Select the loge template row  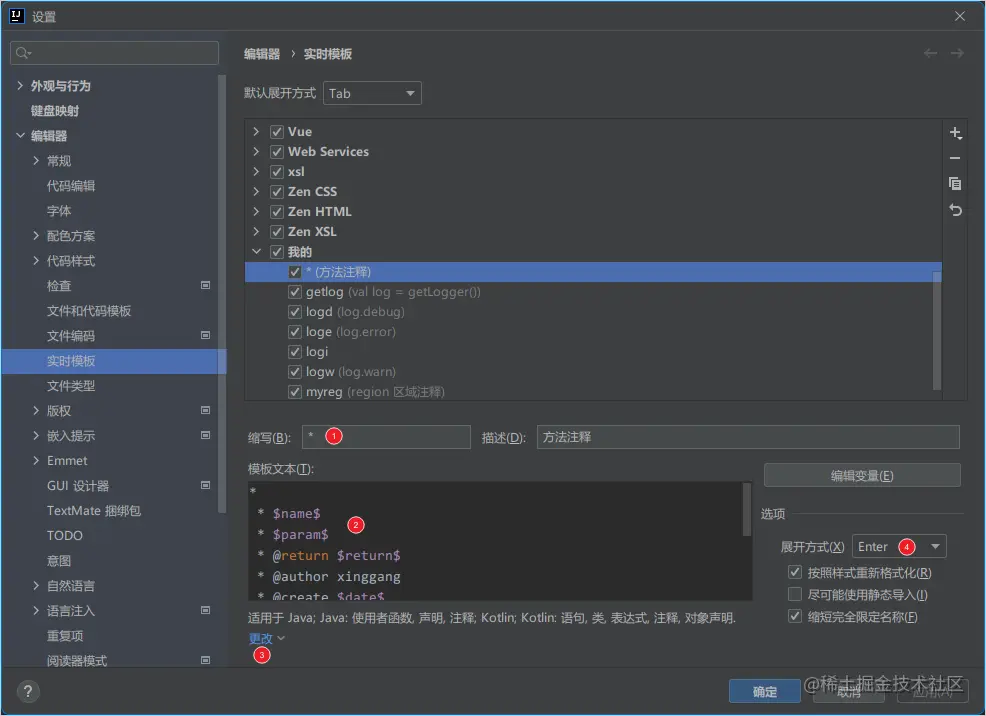[x=593, y=332]
